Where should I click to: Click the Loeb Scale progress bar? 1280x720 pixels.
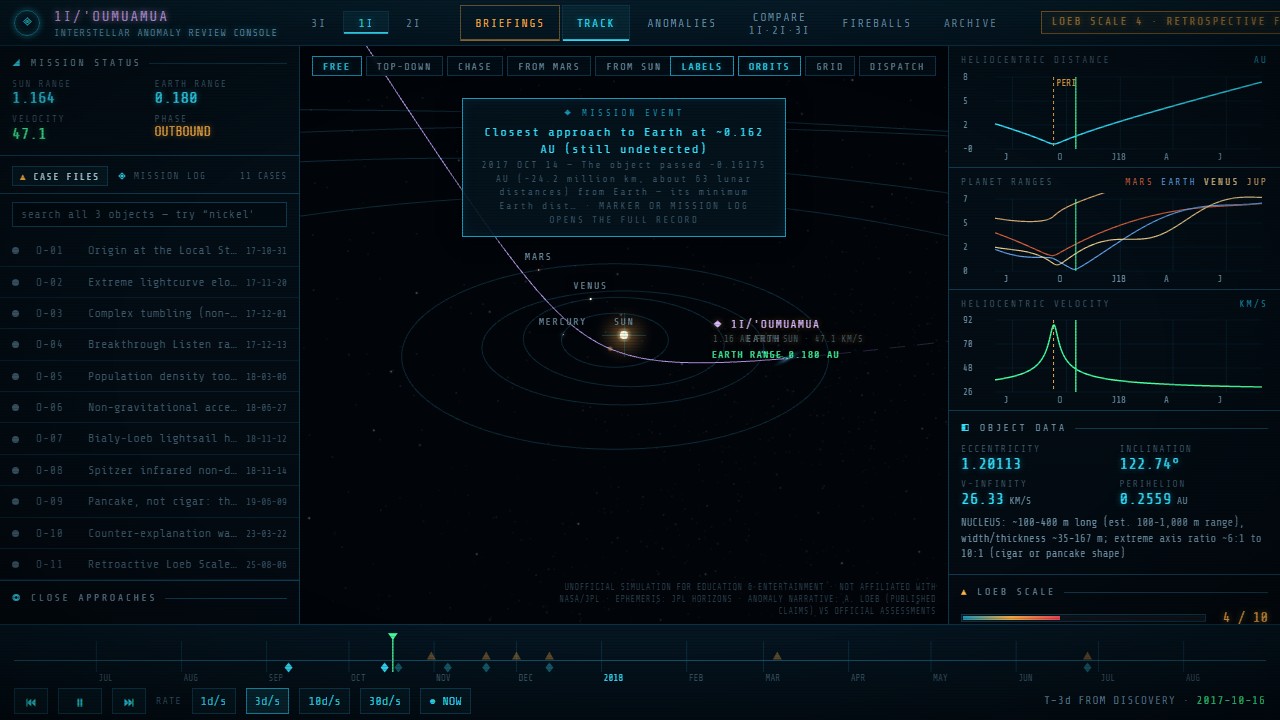click(1083, 618)
